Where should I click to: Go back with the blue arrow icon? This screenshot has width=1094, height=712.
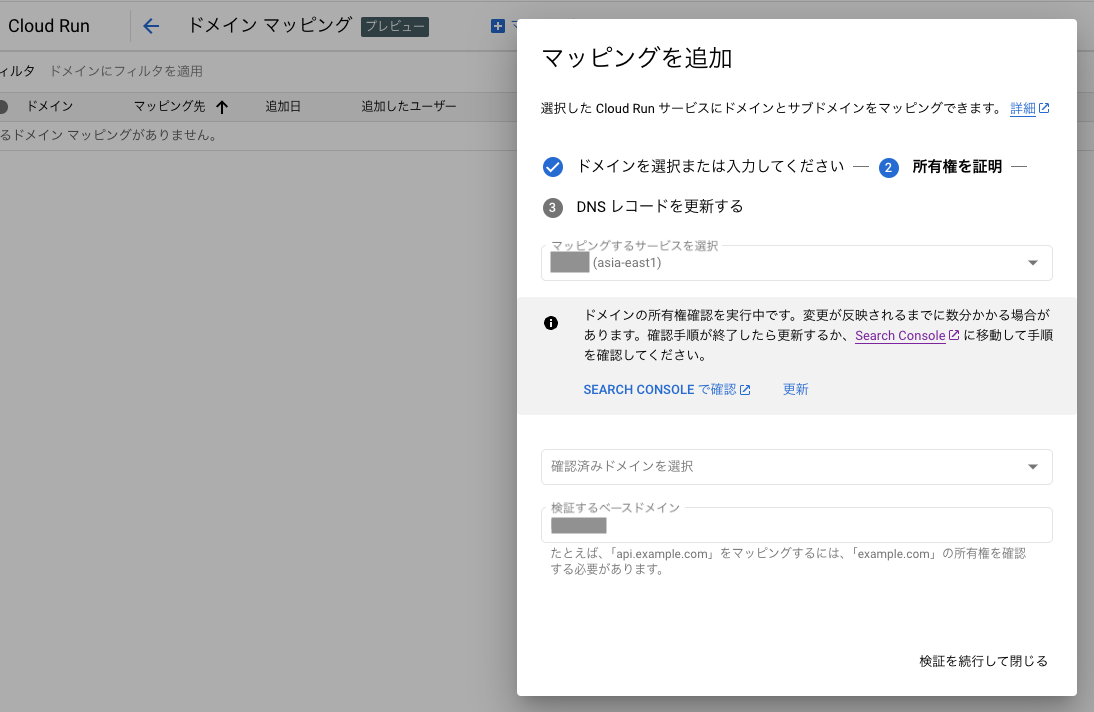click(151, 27)
